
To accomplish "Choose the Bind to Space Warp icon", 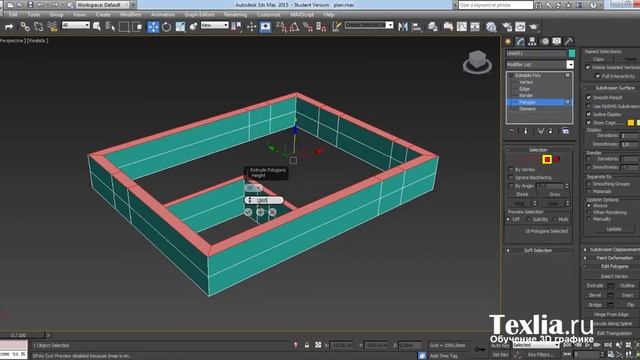I will (52, 27).
